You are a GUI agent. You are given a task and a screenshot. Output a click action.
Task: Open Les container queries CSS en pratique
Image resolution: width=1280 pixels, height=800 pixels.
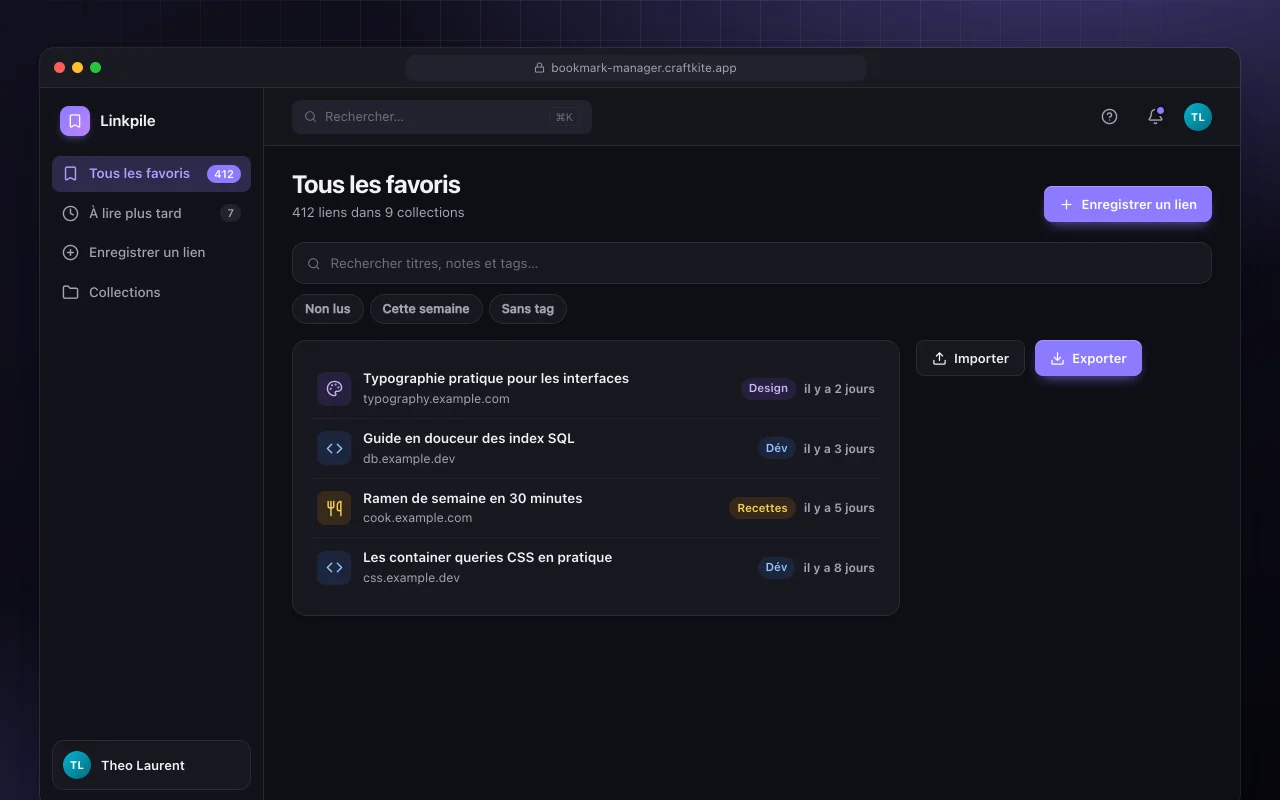487,557
